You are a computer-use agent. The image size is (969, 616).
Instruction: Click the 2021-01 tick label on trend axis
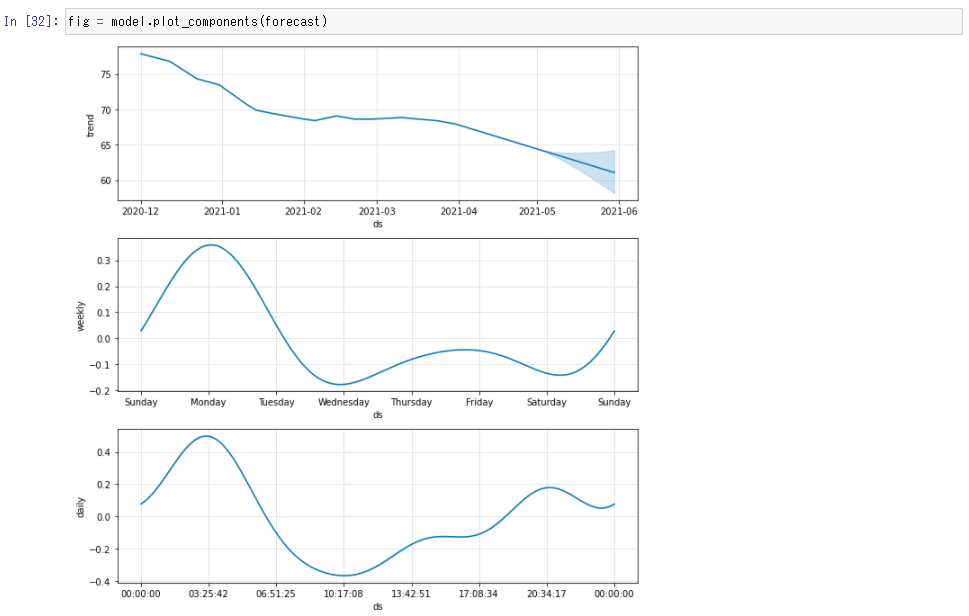pyautogui.click(x=222, y=211)
